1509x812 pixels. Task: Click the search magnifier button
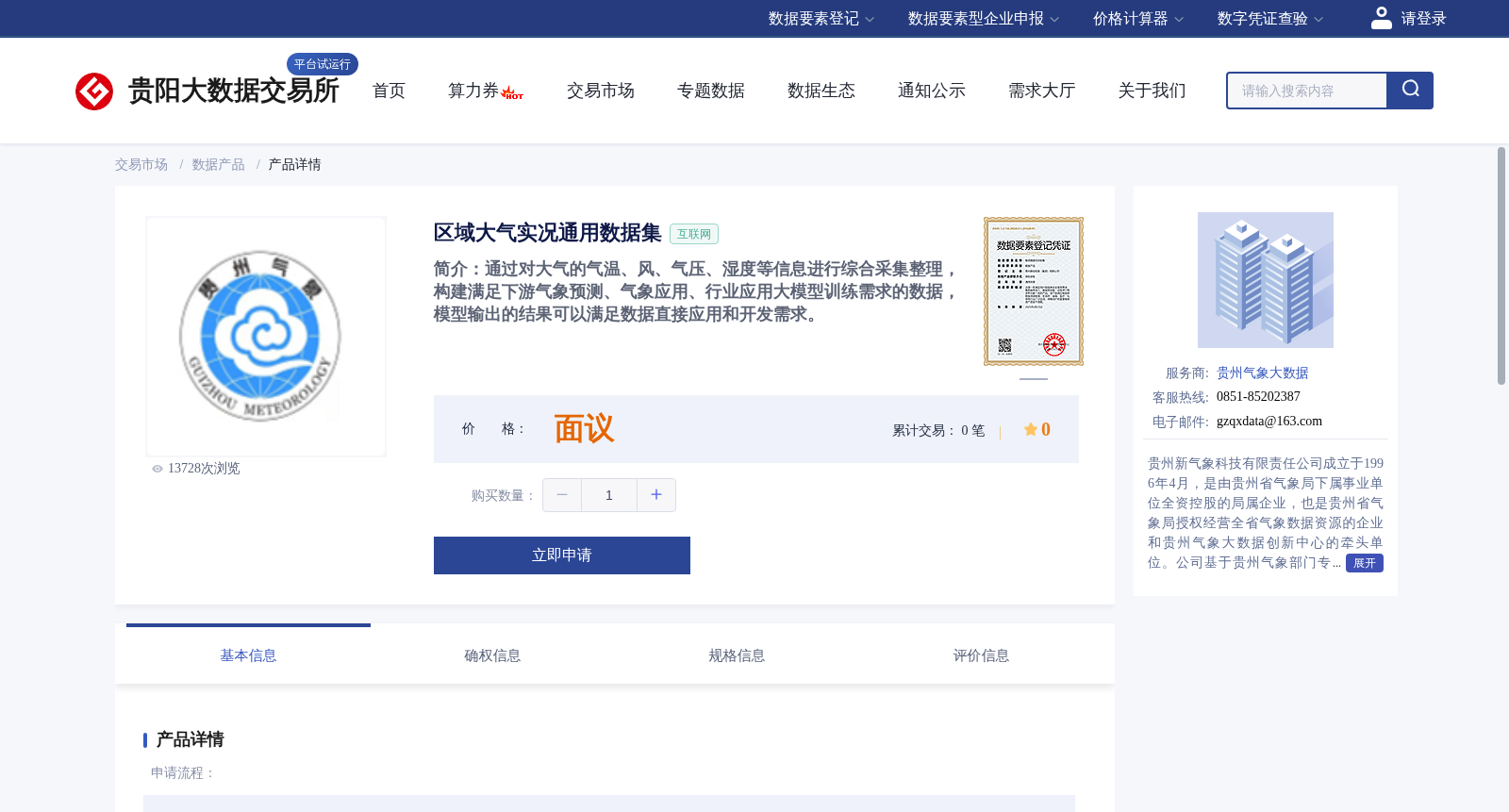(x=1410, y=91)
